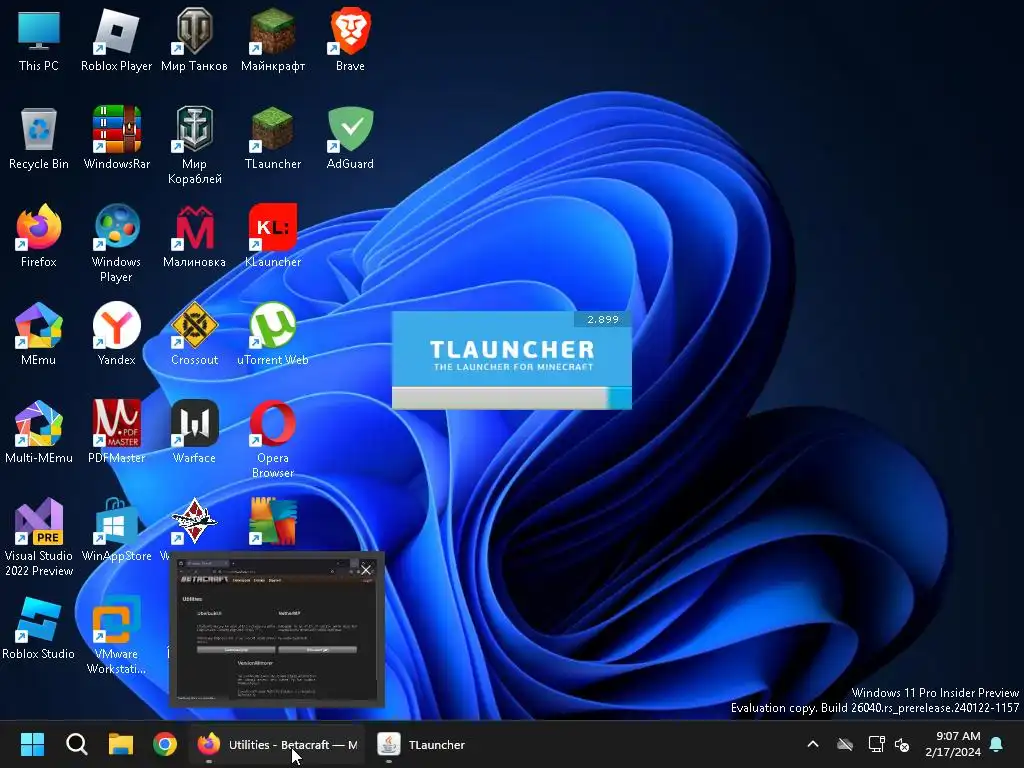Switch to TLauncher taskbar button
The height and width of the screenshot is (768, 1024).
tap(421, 744)
